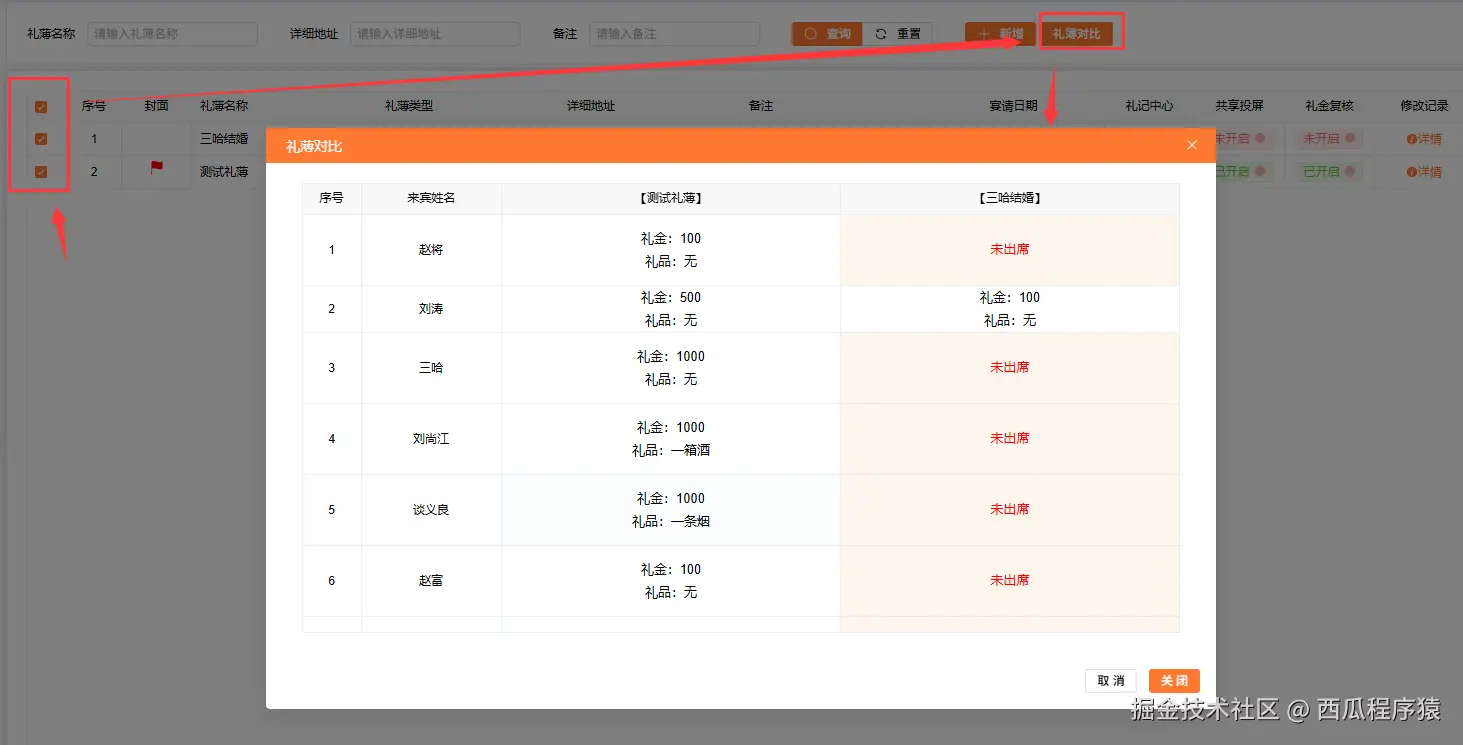Close the 礼簿对比 dialog with the X icon
Viewport: 1463px width, 745px height.
[1191, 146]
